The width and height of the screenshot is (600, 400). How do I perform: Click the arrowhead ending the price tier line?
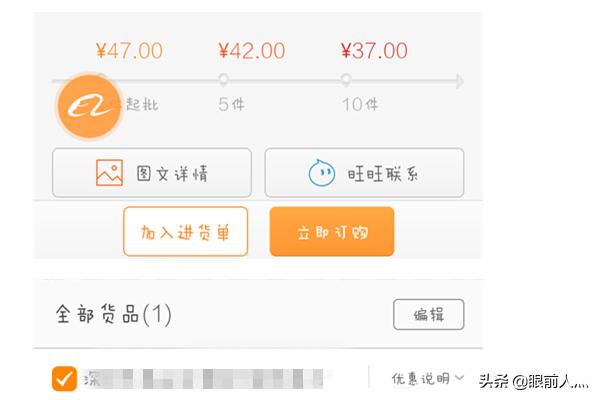pyautogui.click(x=459, y=80)
